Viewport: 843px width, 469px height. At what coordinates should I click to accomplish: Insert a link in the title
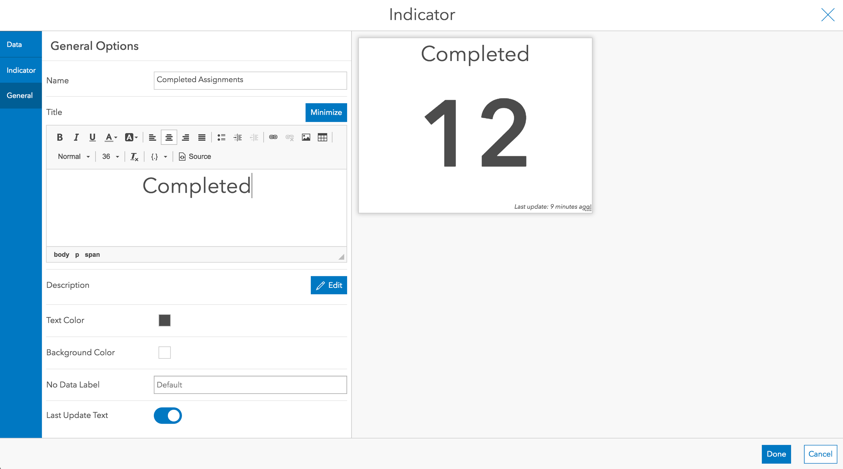click(273, 137)
